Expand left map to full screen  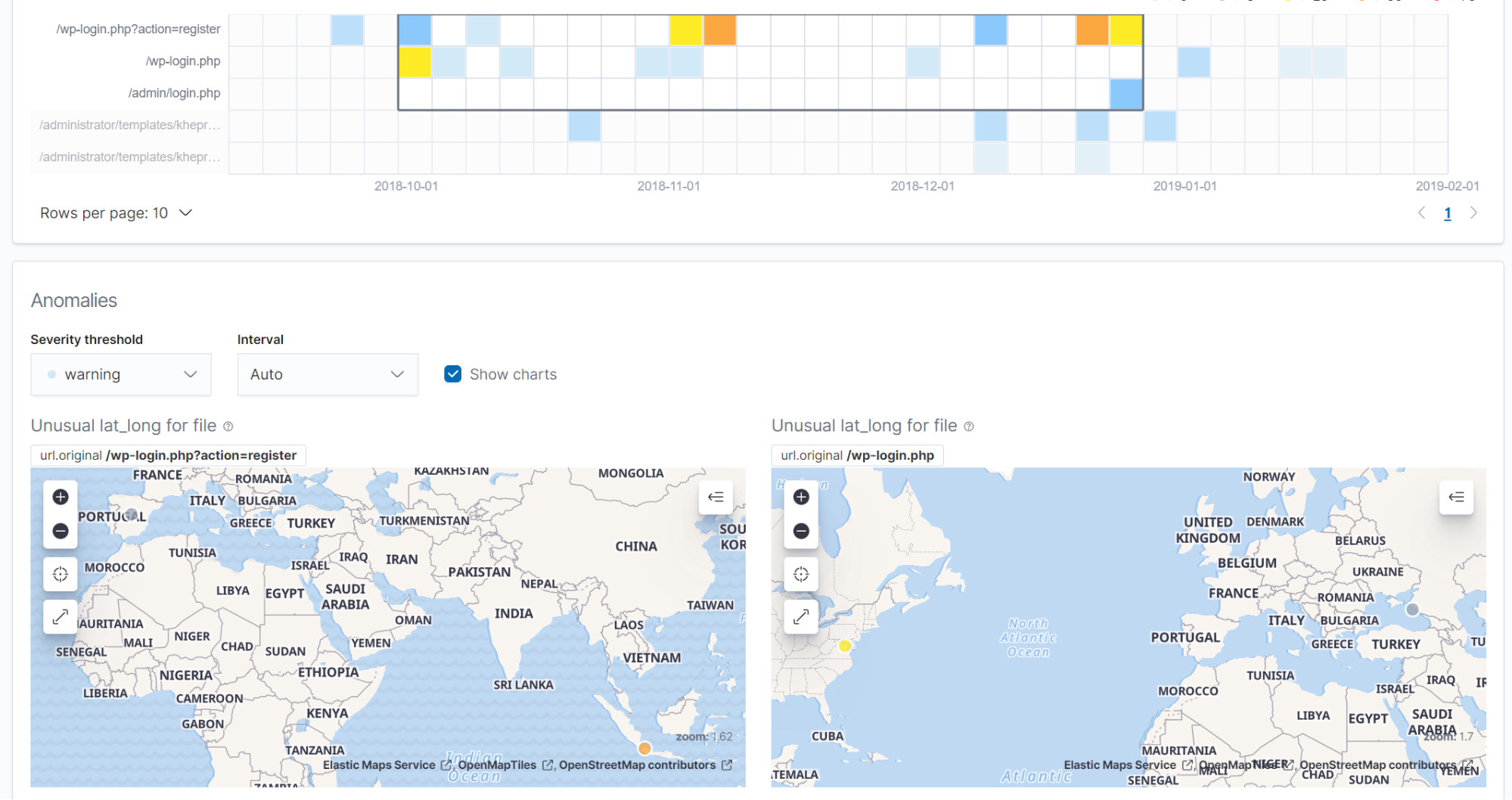click(61, 617)
